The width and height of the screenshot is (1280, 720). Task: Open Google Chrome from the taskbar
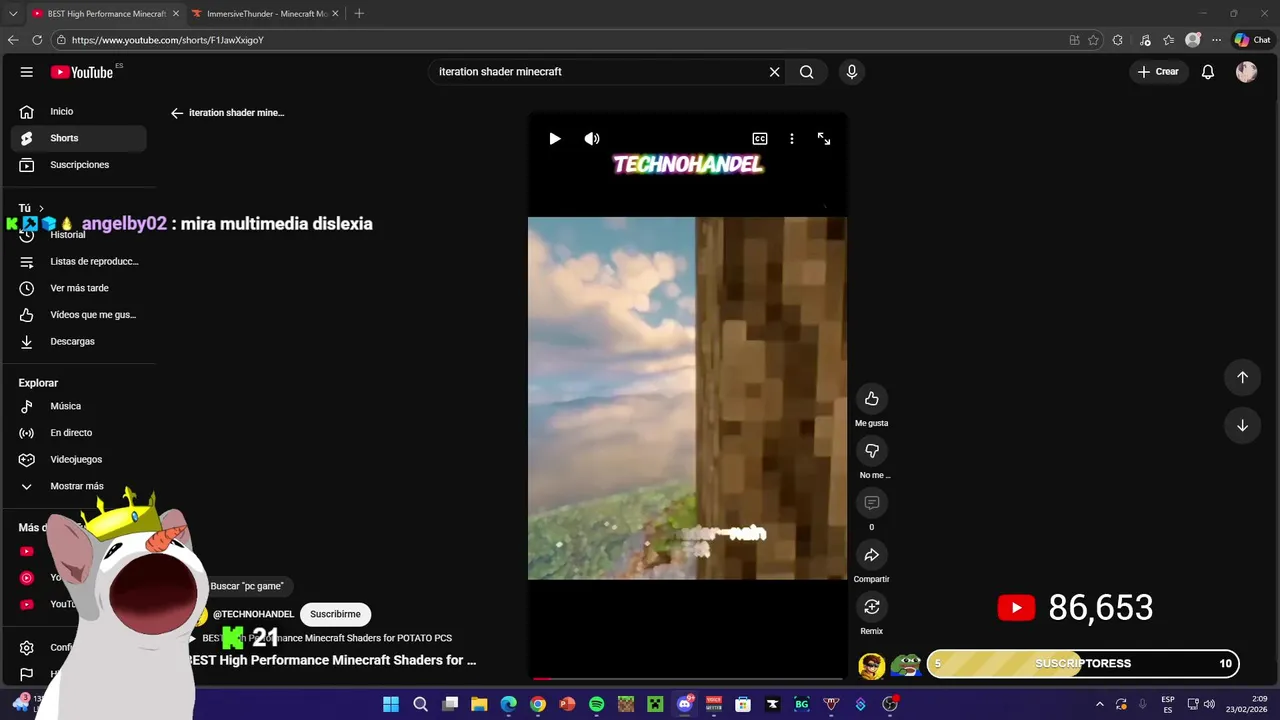[538, 704]
